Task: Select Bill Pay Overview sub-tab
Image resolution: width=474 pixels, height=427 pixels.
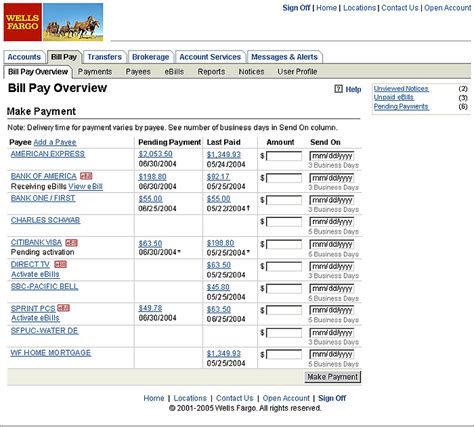Action: click(x=38, y=72)
